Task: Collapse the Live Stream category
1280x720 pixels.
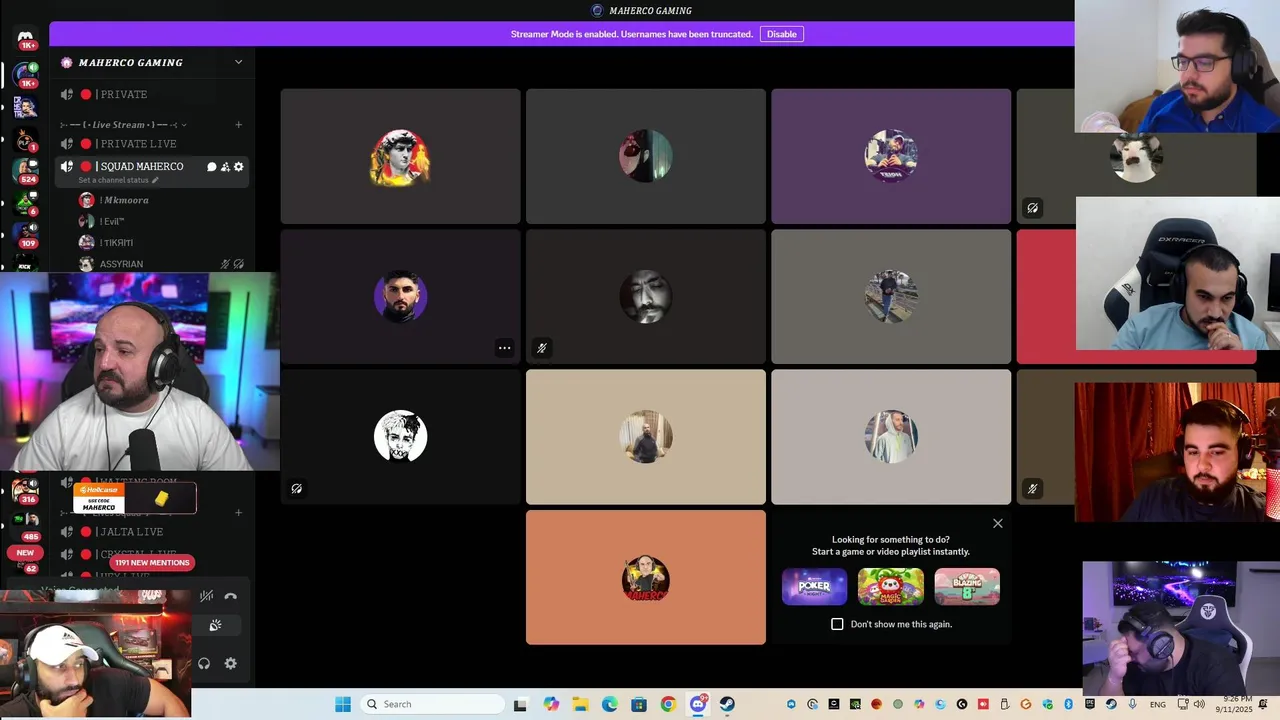Action: point(124,125)
